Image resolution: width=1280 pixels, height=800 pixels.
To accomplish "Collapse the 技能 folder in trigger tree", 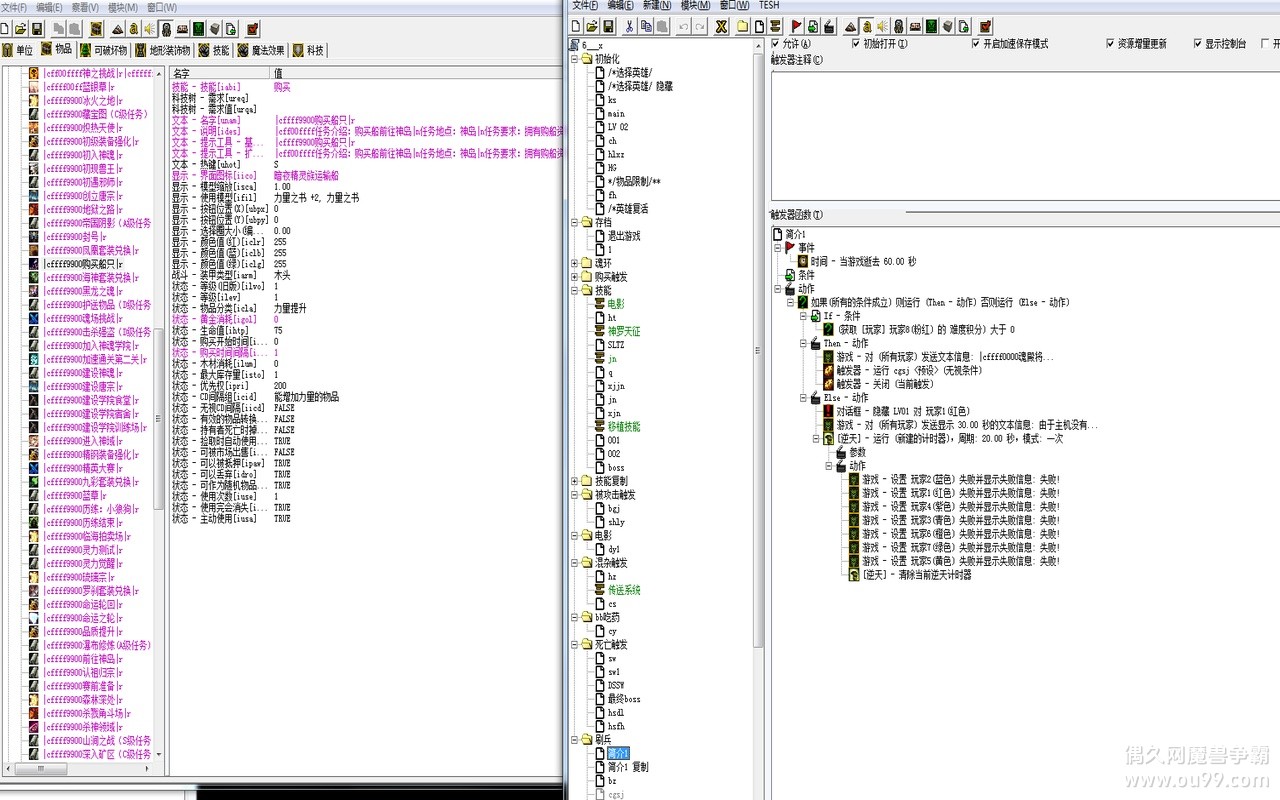I will click(574, 290).
